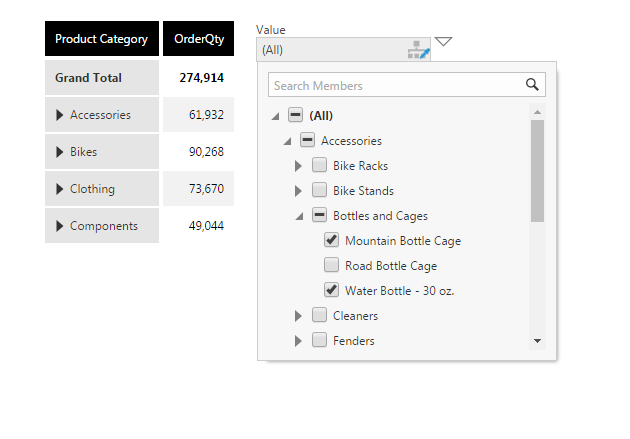Expand the Bike Stands tree node
630x439 pixels.
tap(298, 190)
